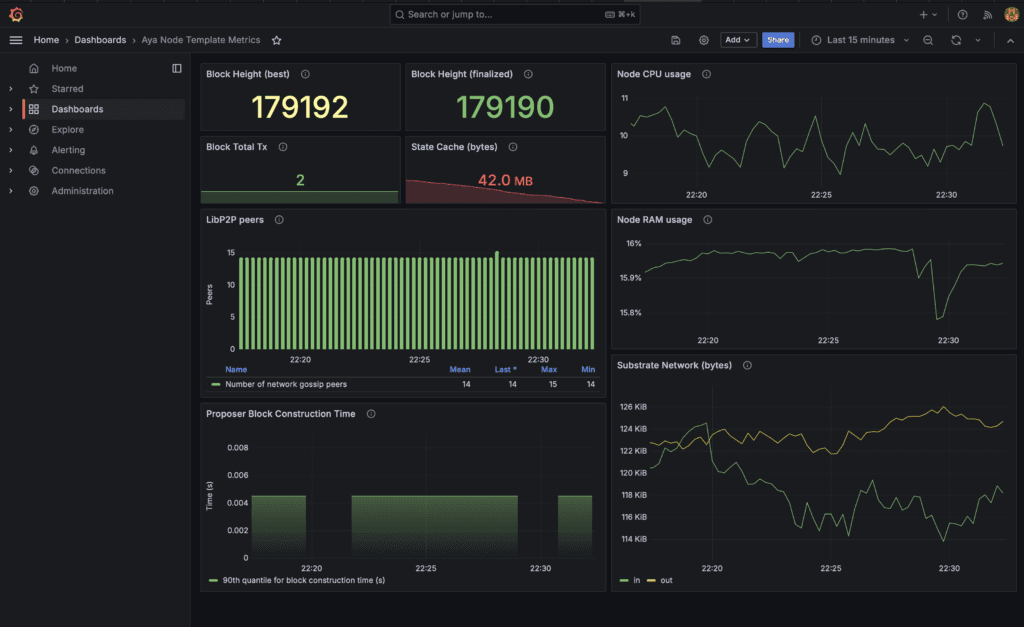
Task: Open the Add dropdown
Action: [x=738, y=40]
